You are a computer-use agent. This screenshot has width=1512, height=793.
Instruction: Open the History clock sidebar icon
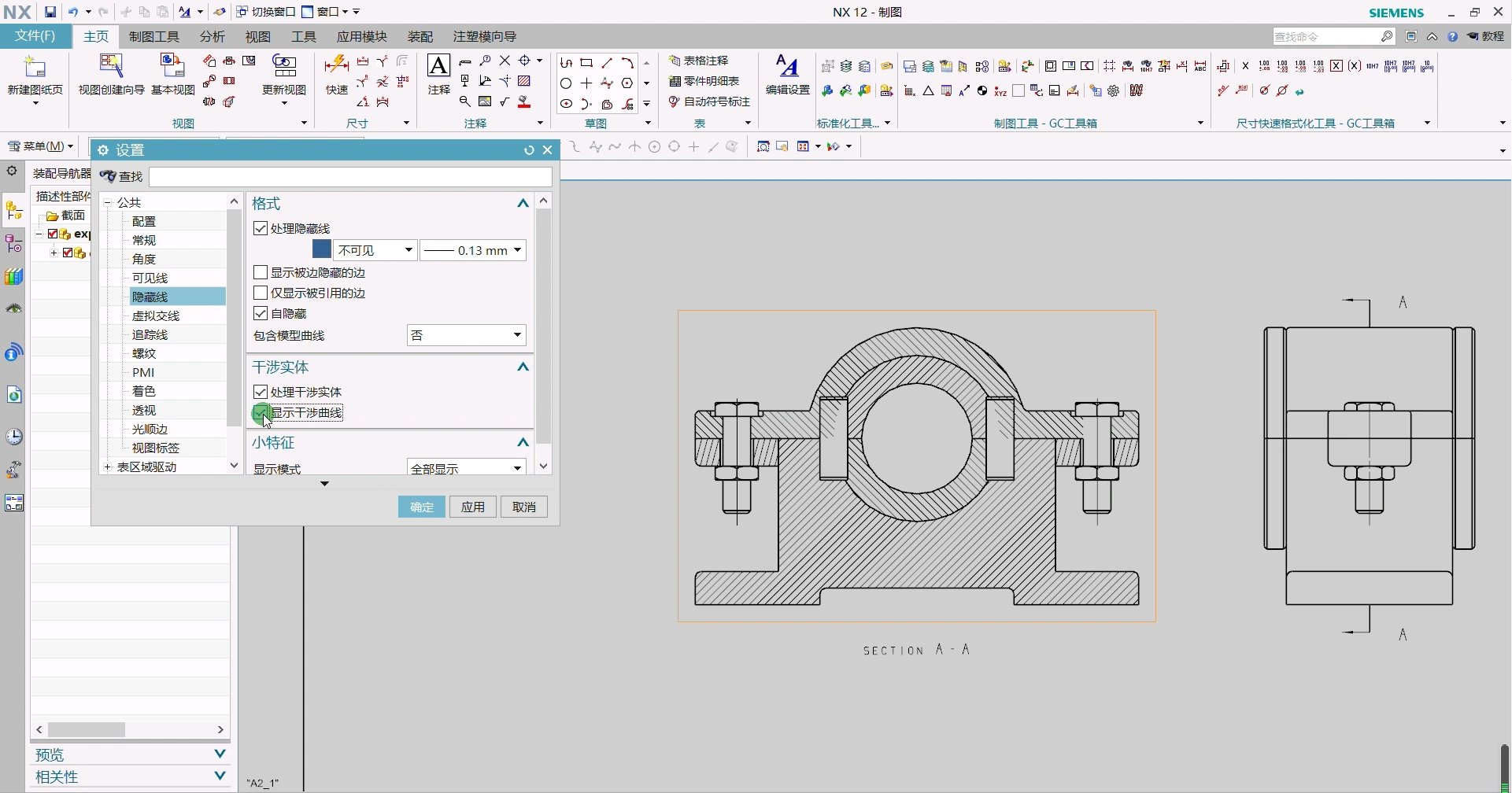tap(14, 437)
